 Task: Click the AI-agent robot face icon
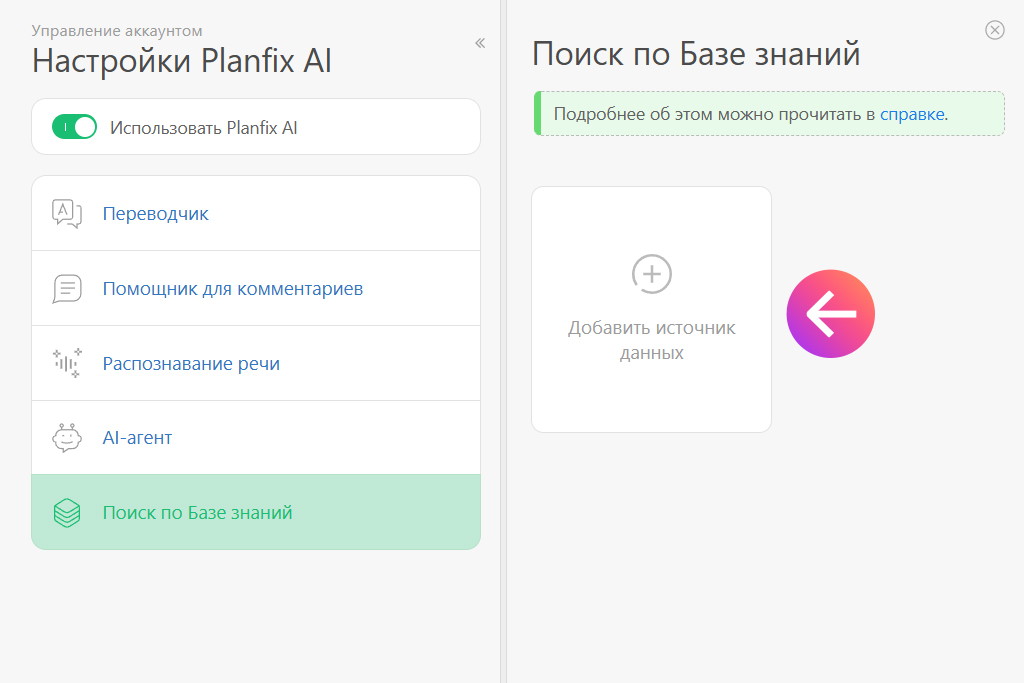[67, 438]
